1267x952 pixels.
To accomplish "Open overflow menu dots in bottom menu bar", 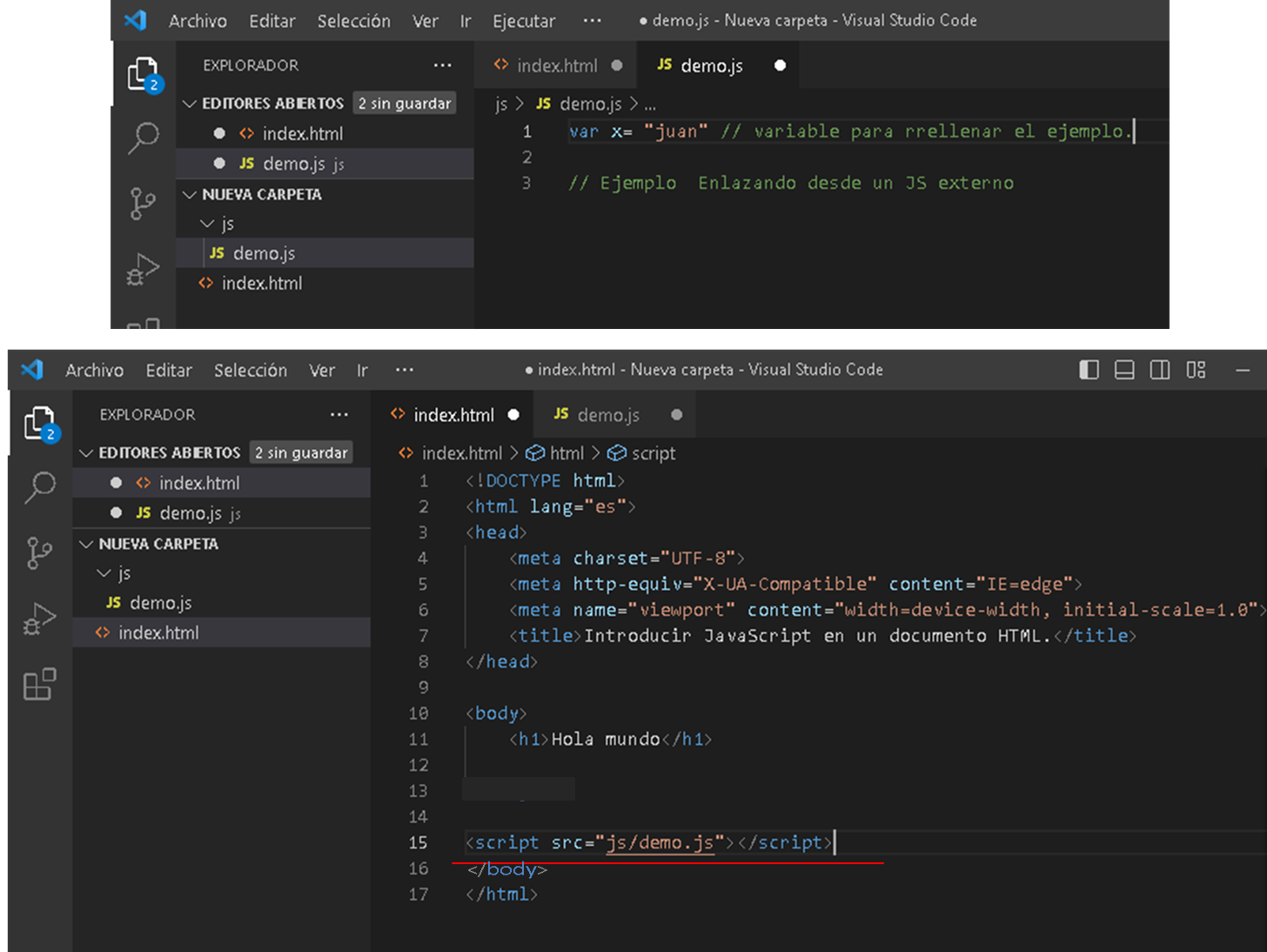I will click(405, 370).
